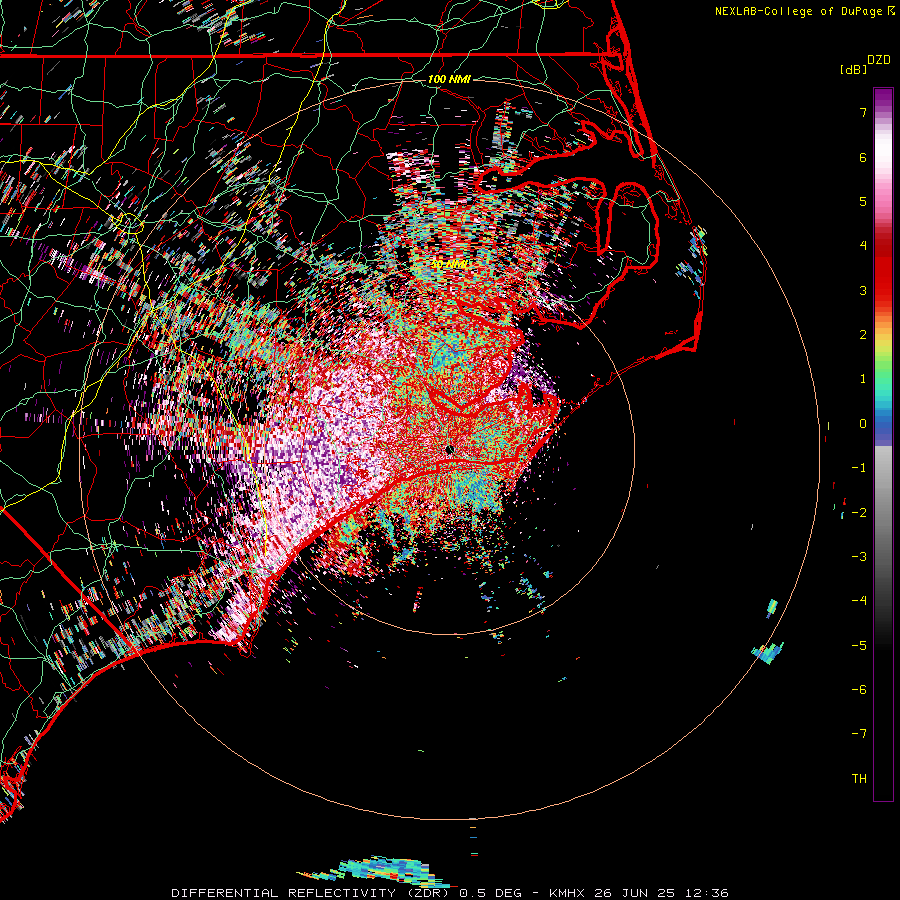The height and width of the screenshot is (900, 900).
Task: Click the scale value 3
Action: click(x=863, y=290)
